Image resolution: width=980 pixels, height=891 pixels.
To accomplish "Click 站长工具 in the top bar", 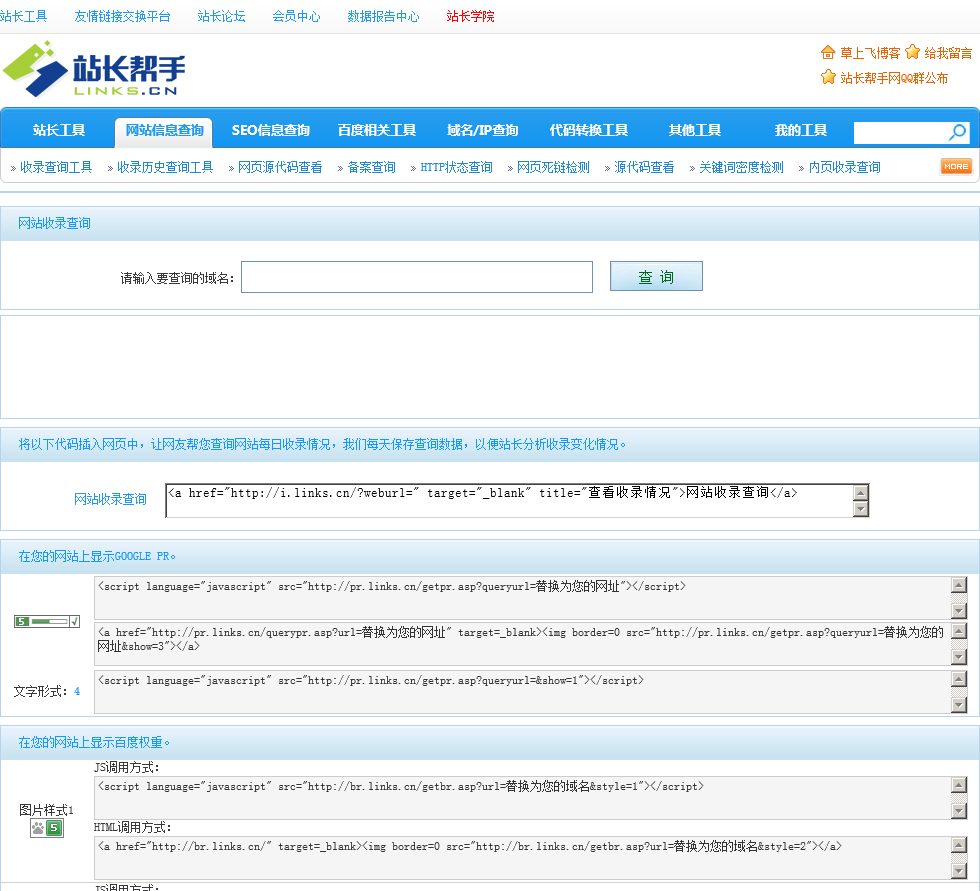I will 24,16.
